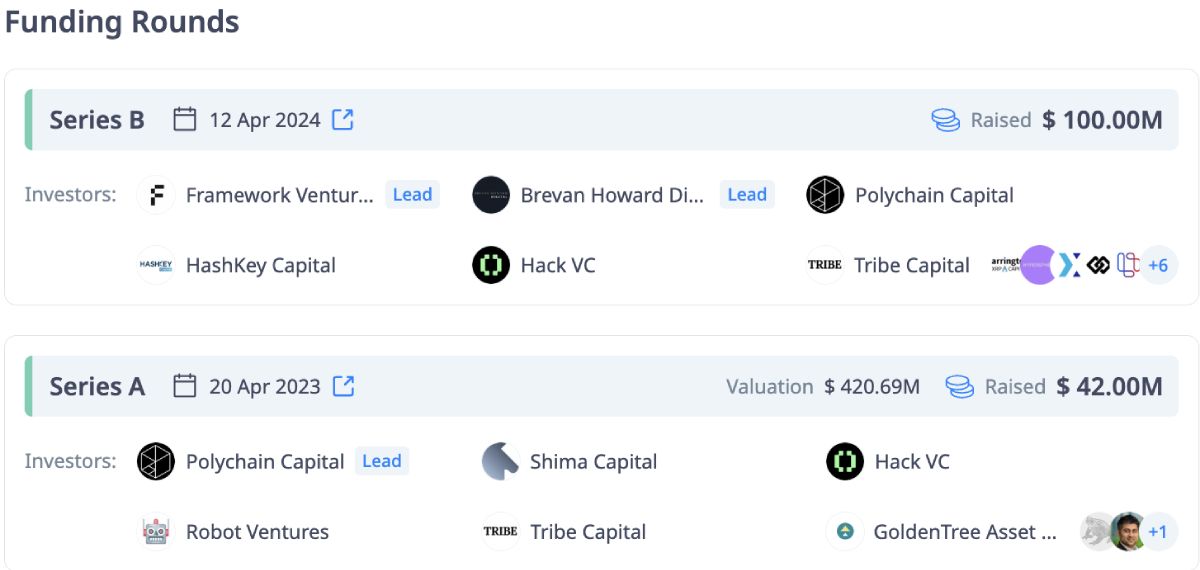
Task: Click the Lead badge beside Brevan Howard
Action: click(x=747, y=195)
